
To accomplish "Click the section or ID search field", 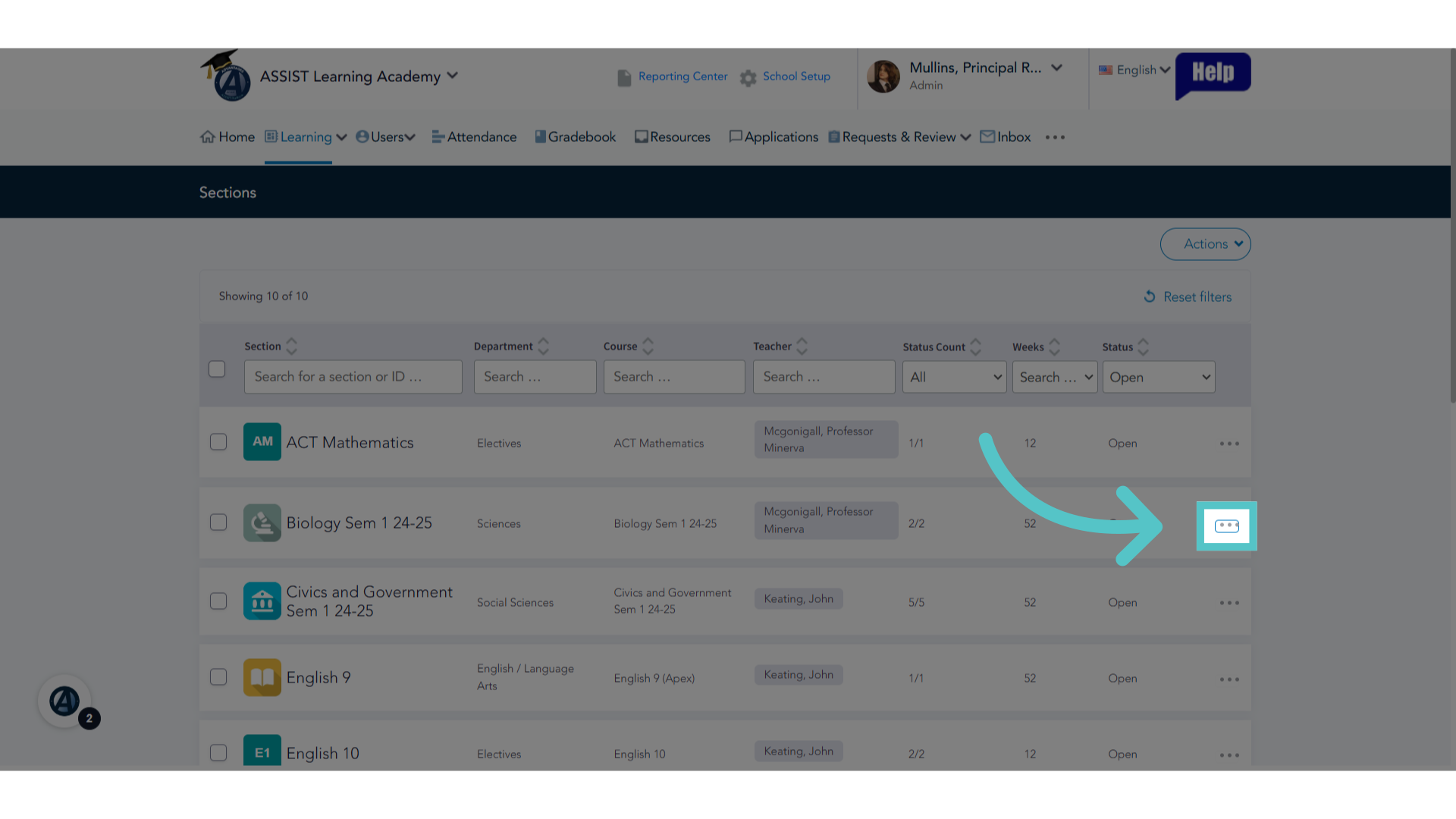I will point(353,377).
